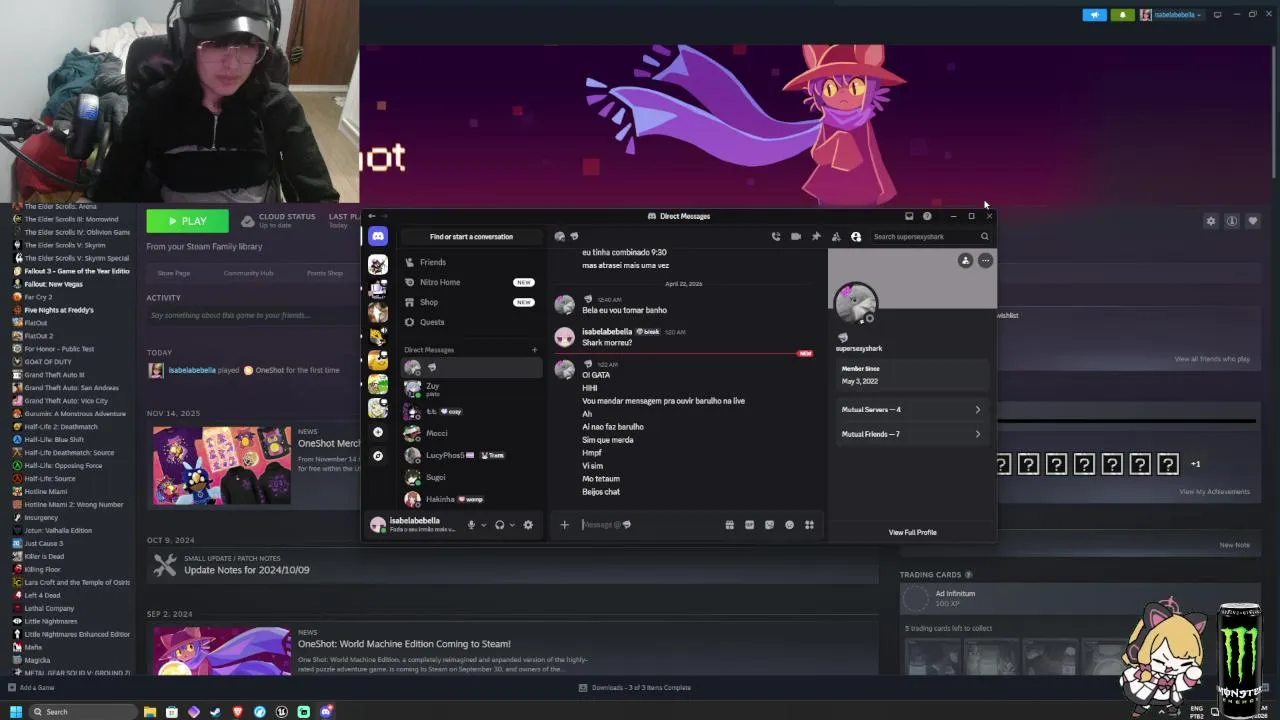Image resolution: width=1280 pixels, height=720 pixels.
Task: Open OneShot Merch news thumbnail in Steam
Action: coord(222,465)
